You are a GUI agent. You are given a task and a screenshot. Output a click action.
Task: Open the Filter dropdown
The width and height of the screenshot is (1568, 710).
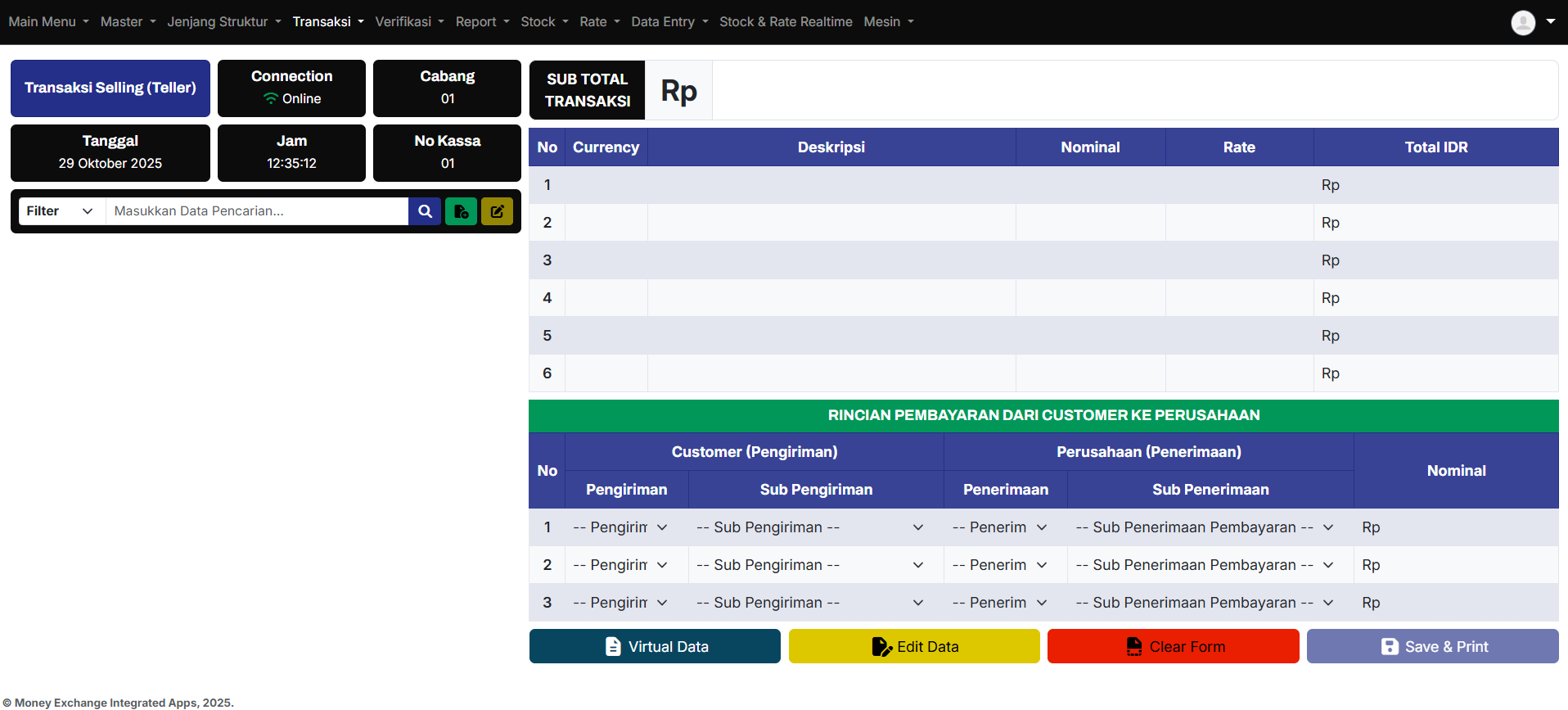coord(61,211)
